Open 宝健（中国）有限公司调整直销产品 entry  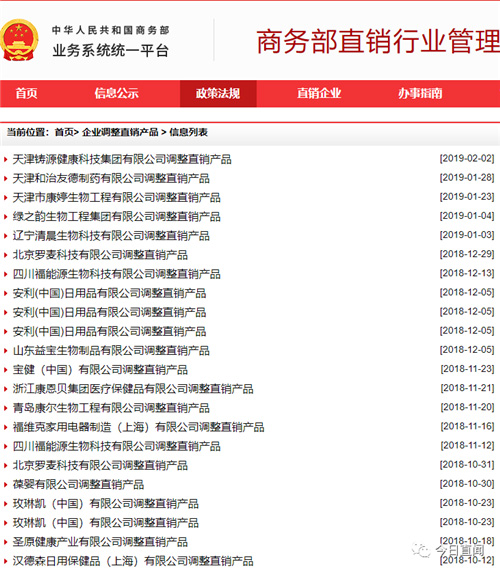[x=100, y=370]
